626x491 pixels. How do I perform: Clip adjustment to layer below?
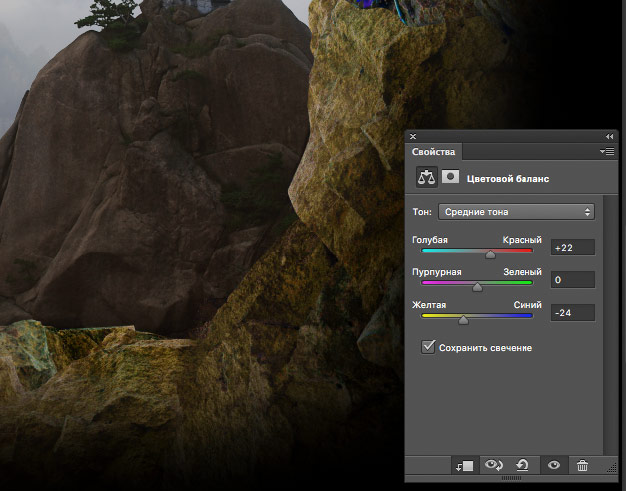[465, 465]
